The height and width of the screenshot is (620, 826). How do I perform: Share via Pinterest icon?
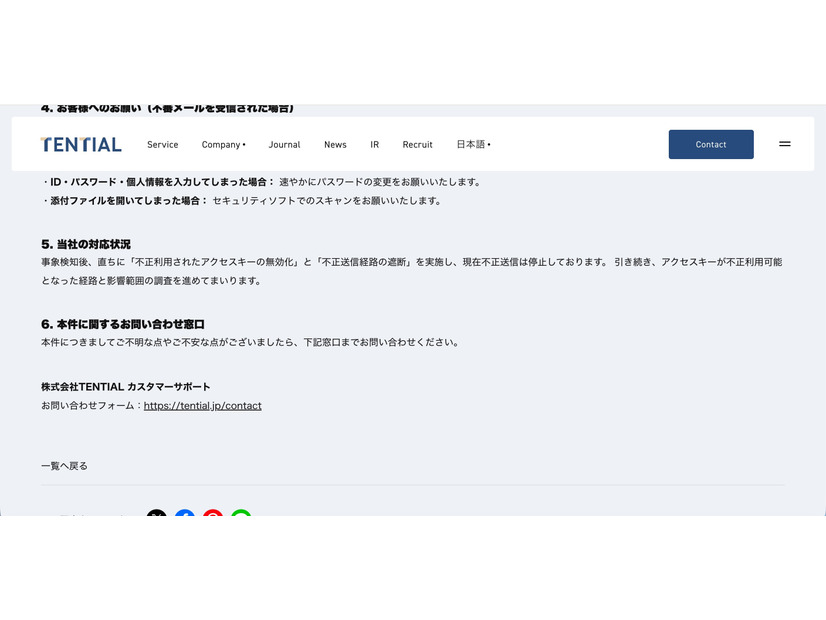click(x=213, y=513)
